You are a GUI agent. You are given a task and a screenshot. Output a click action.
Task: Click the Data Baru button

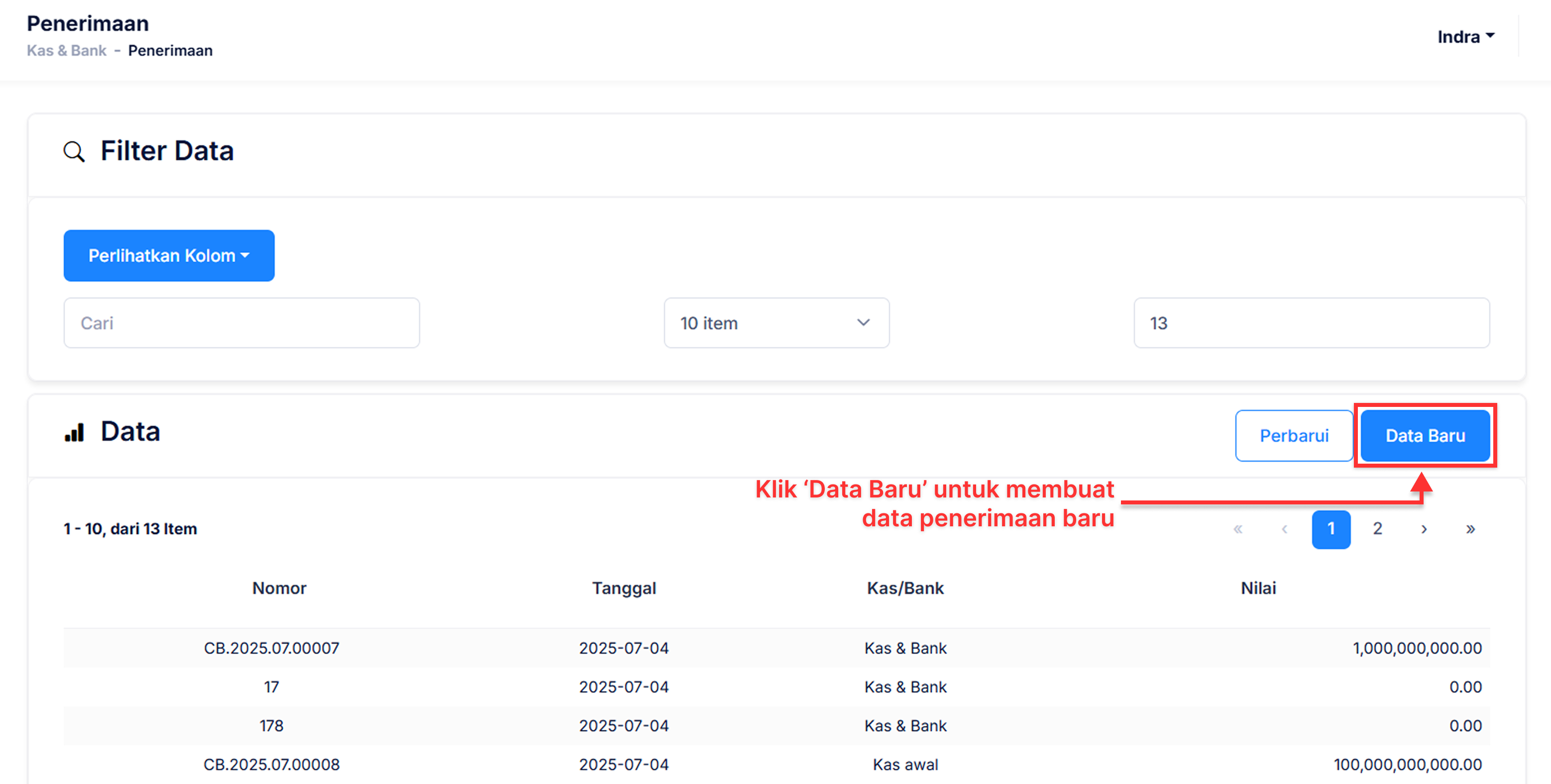(x=1425, y=436)
